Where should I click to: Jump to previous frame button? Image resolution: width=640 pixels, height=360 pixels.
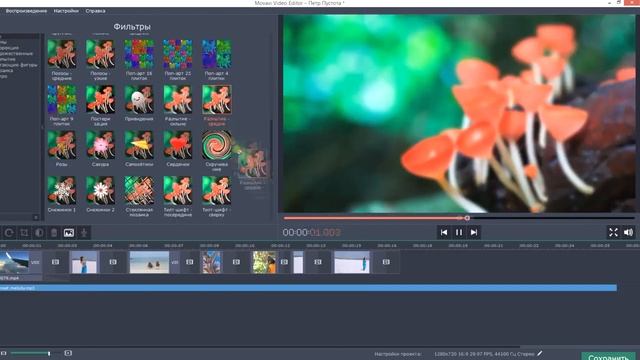444,232
